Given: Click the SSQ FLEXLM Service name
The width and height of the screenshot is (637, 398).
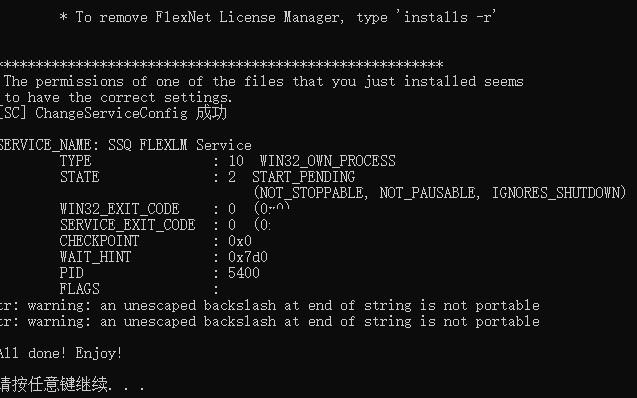Looking at the screenshot, I should [180, 145].
